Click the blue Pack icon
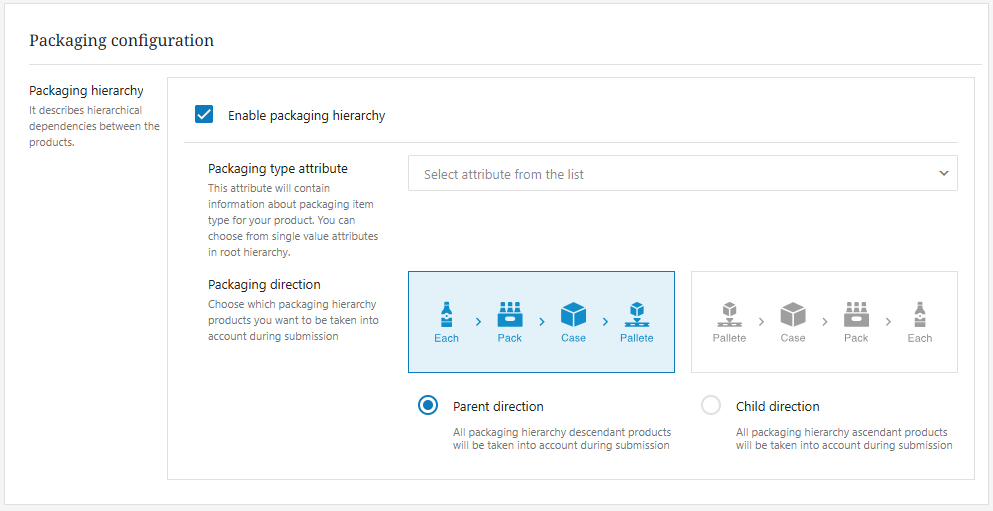 (x=510, y=315)
